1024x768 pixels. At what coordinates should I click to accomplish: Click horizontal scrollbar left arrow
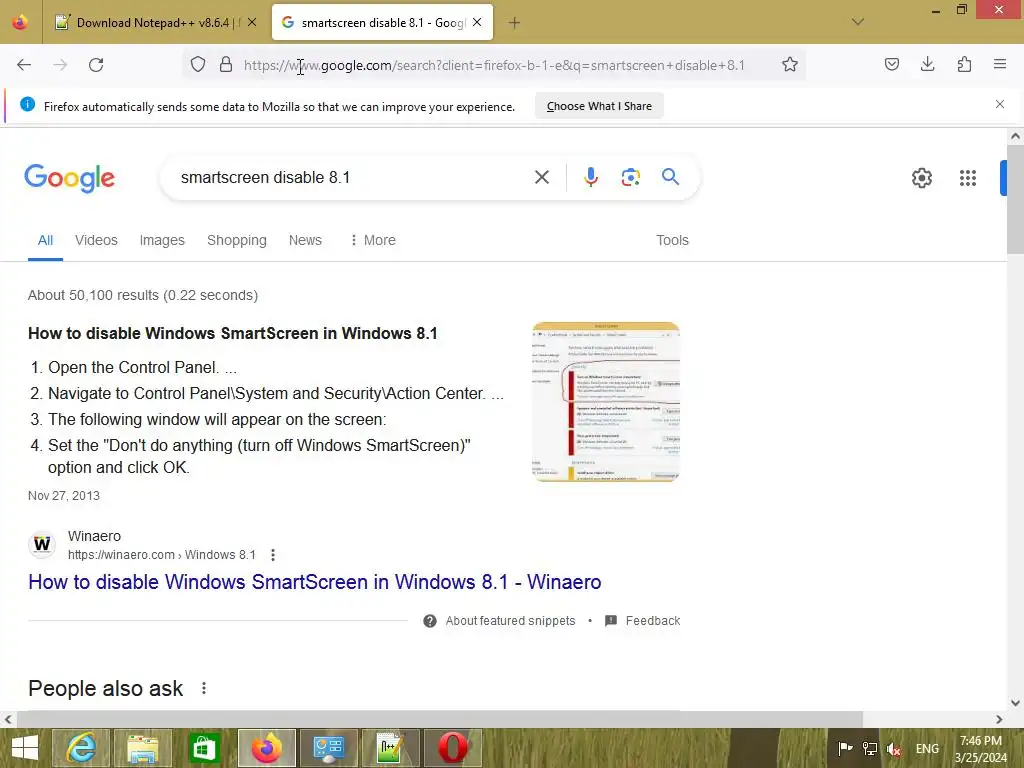pos(8,719)
